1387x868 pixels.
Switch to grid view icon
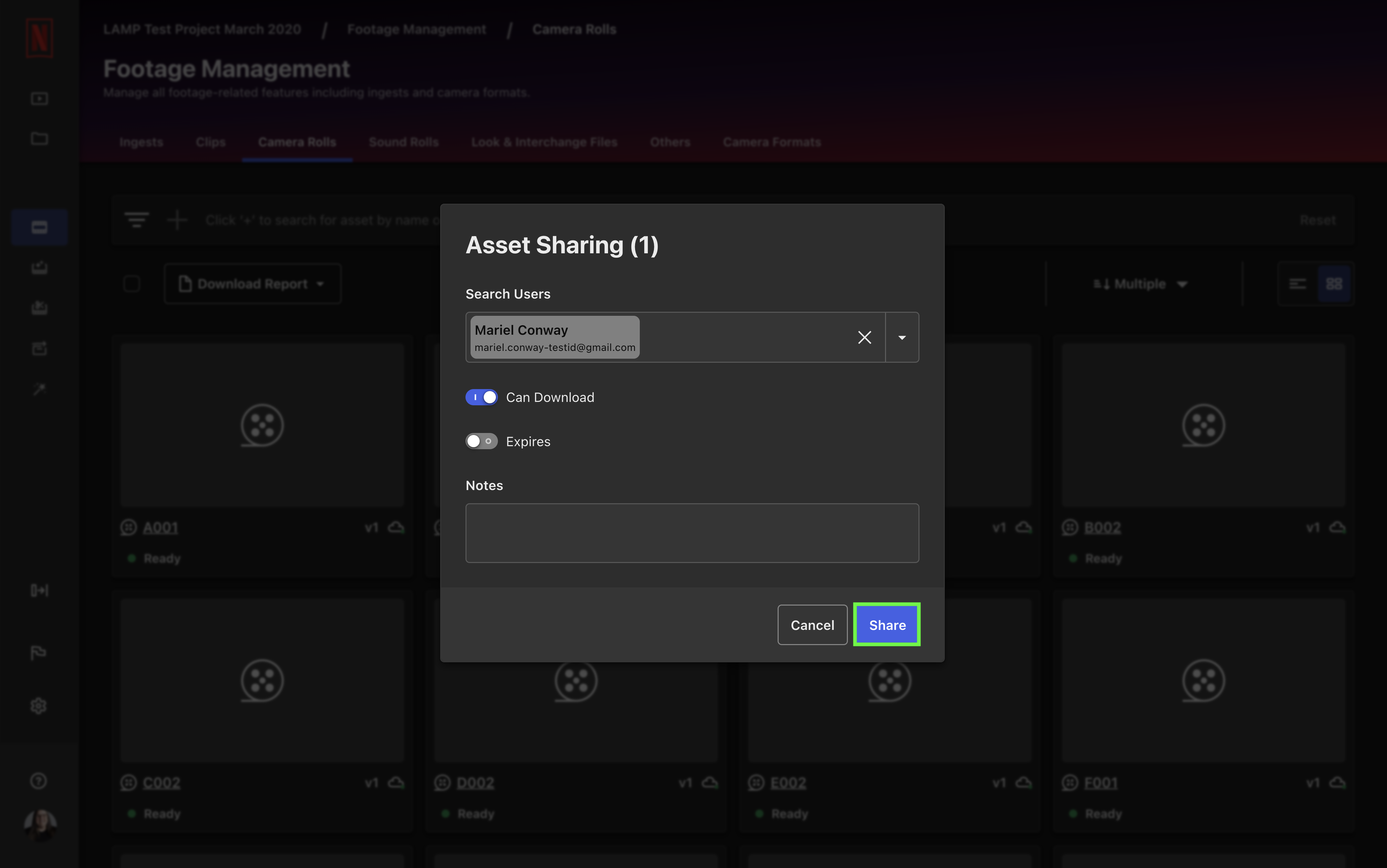click(1334, 284)
